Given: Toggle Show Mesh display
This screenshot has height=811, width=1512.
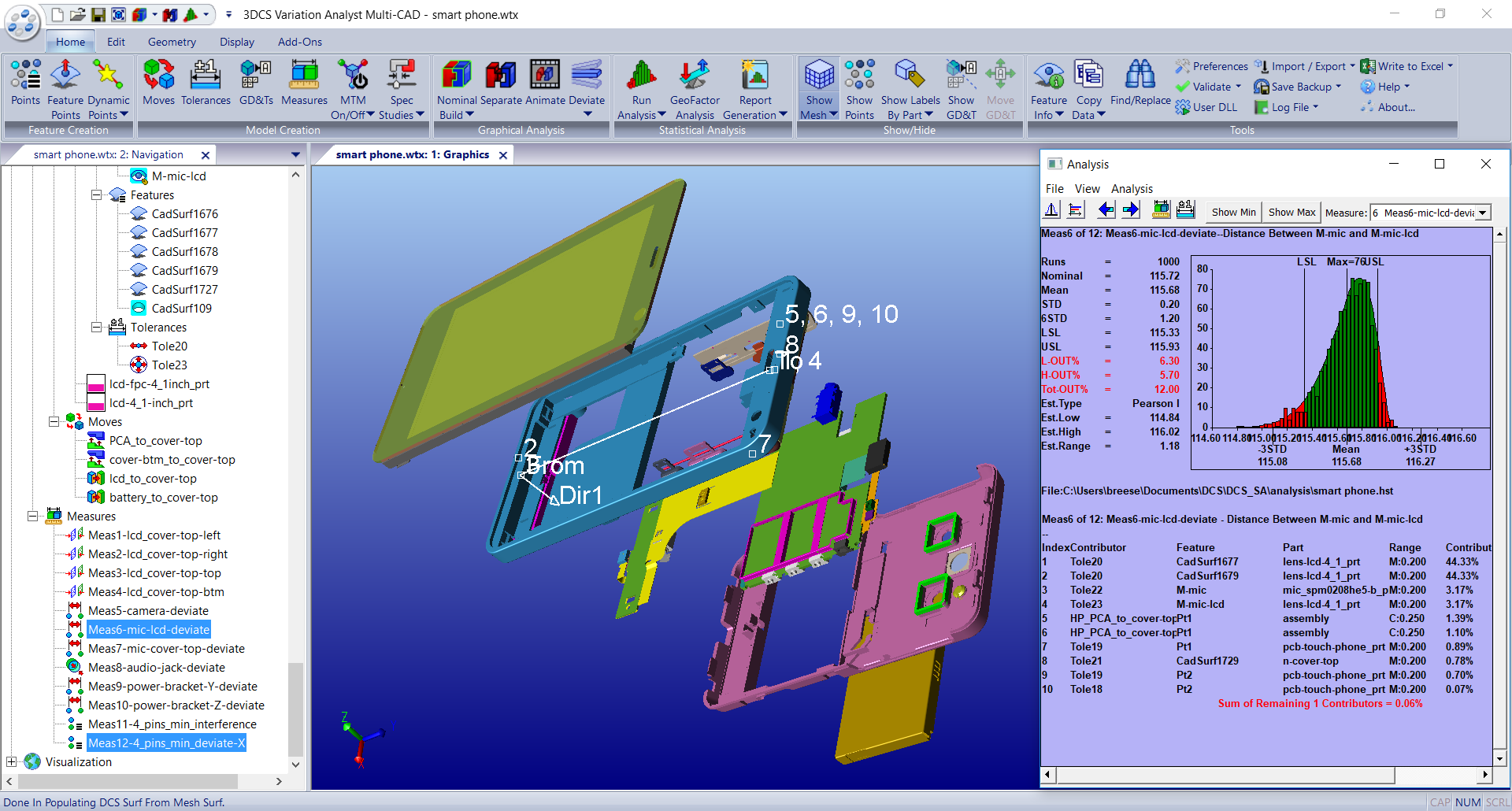Looking at the screenshot, I should pyautogui.click(x=818, y=87).
